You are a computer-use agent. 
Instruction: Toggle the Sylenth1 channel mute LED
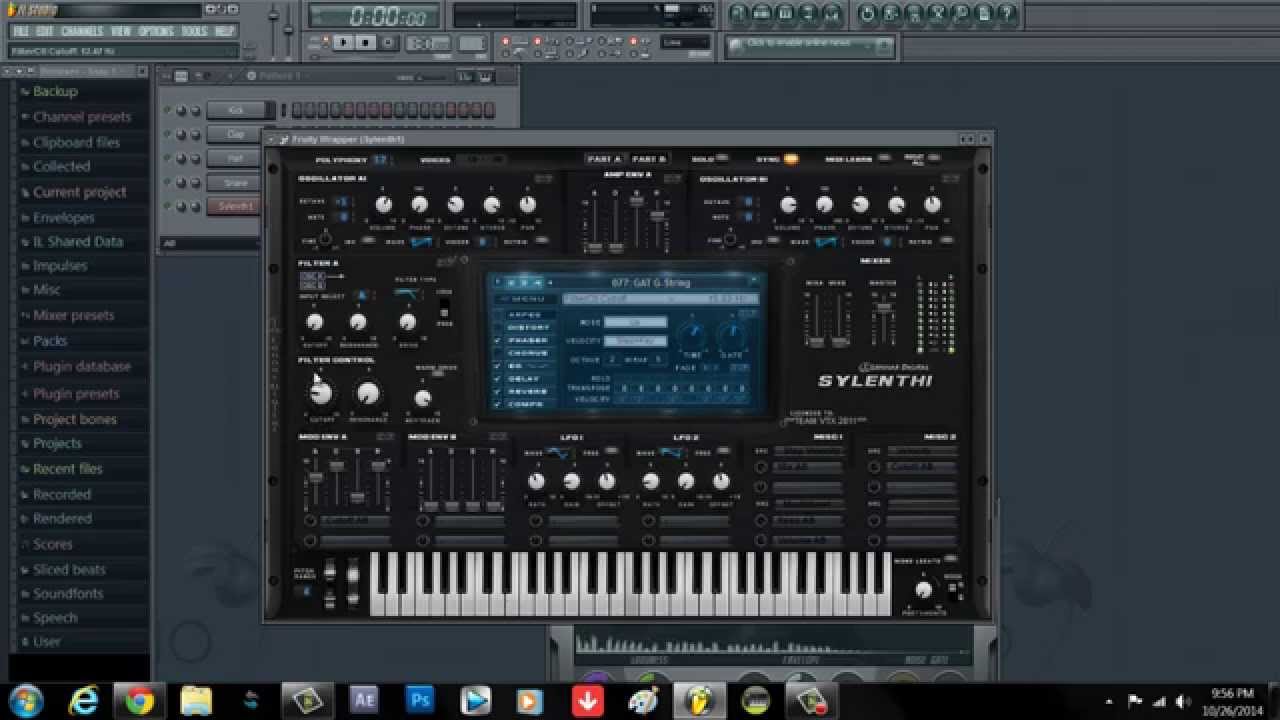(x=168, y=207)
